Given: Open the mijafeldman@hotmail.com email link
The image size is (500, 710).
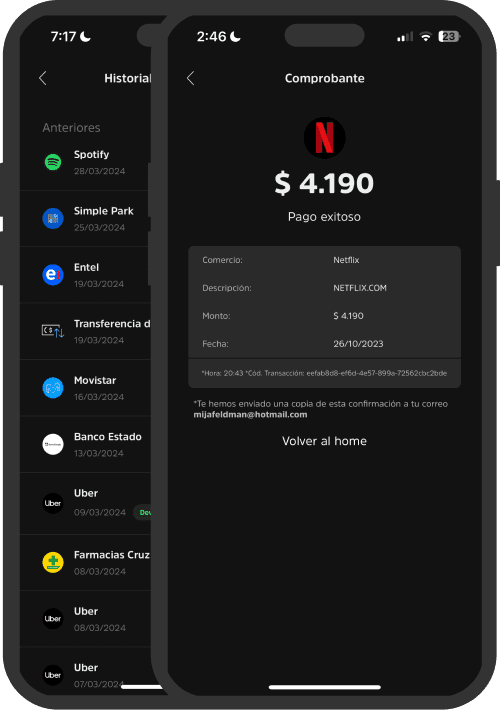Looking at the screenshot, I should pos(250,415).
